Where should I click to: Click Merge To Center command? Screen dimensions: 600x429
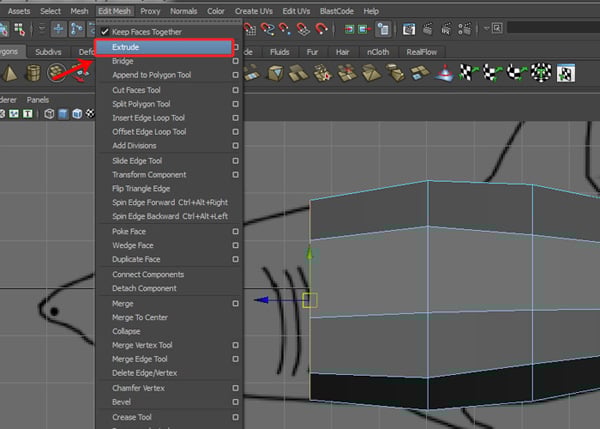coord(139,317)
